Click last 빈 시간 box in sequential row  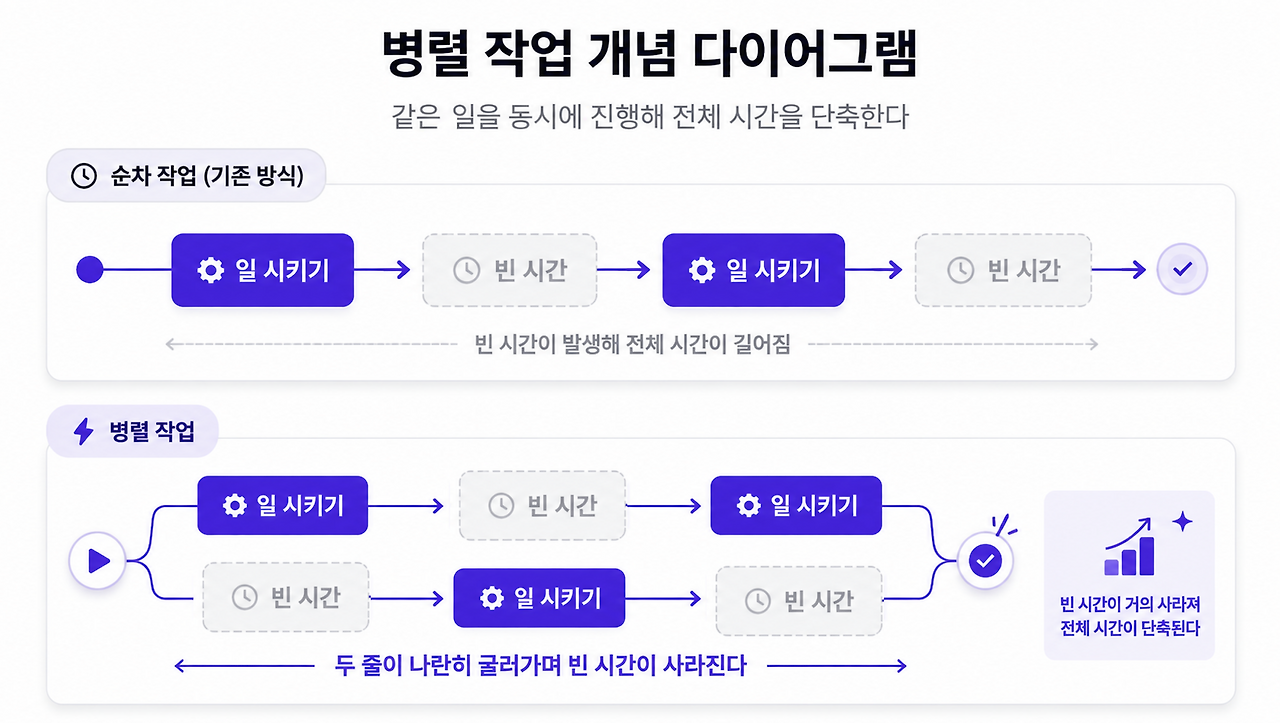(1003, 270)
